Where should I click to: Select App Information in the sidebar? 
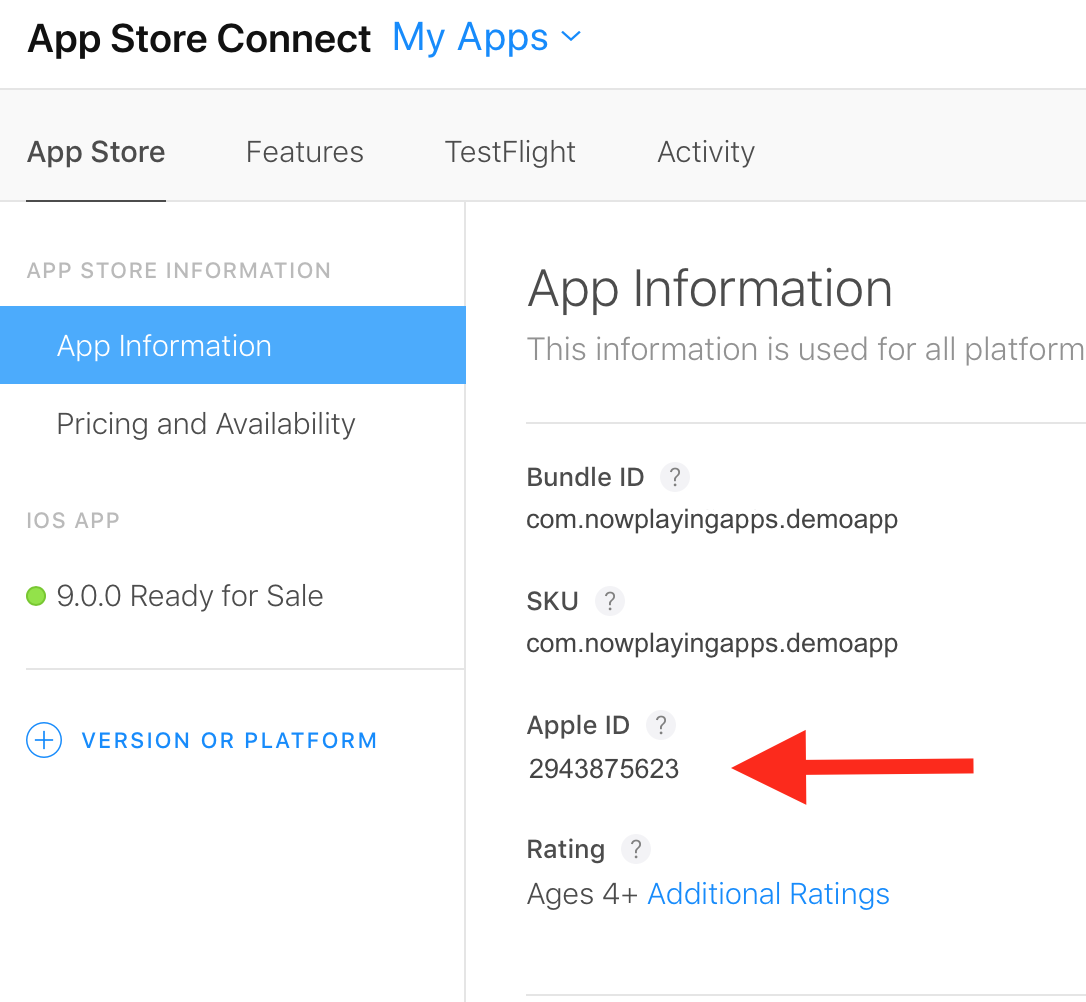pos(164,346)
